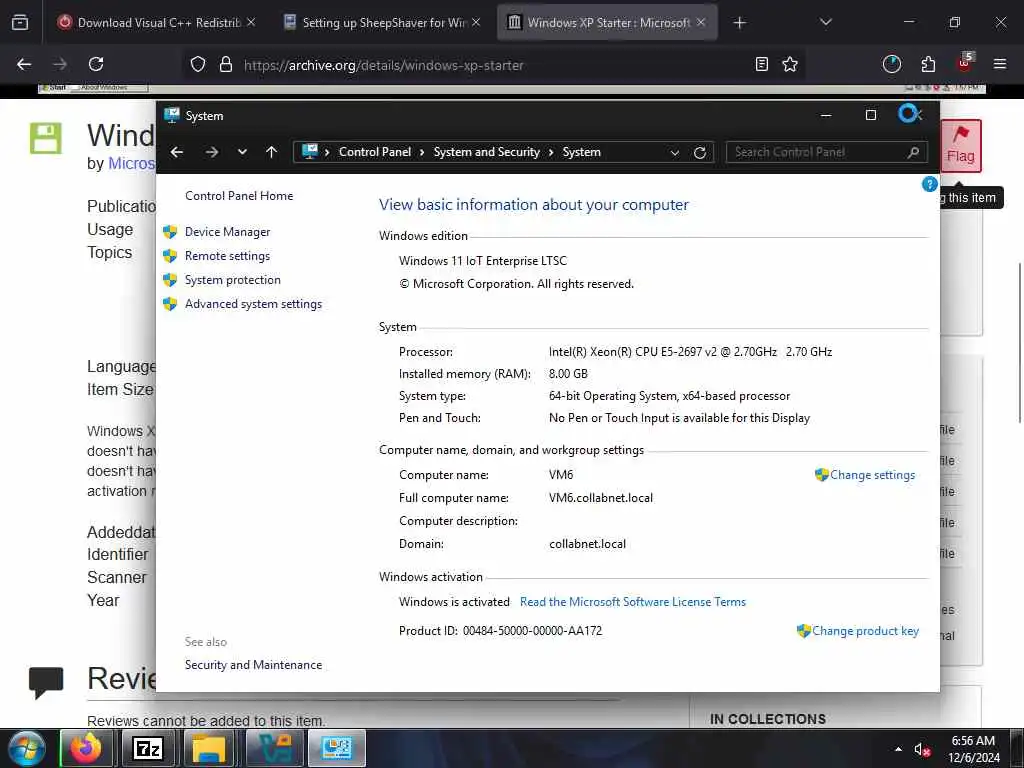Select Control Panel in the breadcrumb
Image resolution: width=1024 pixels, height=768 pixels.
[x=375, y=152]
